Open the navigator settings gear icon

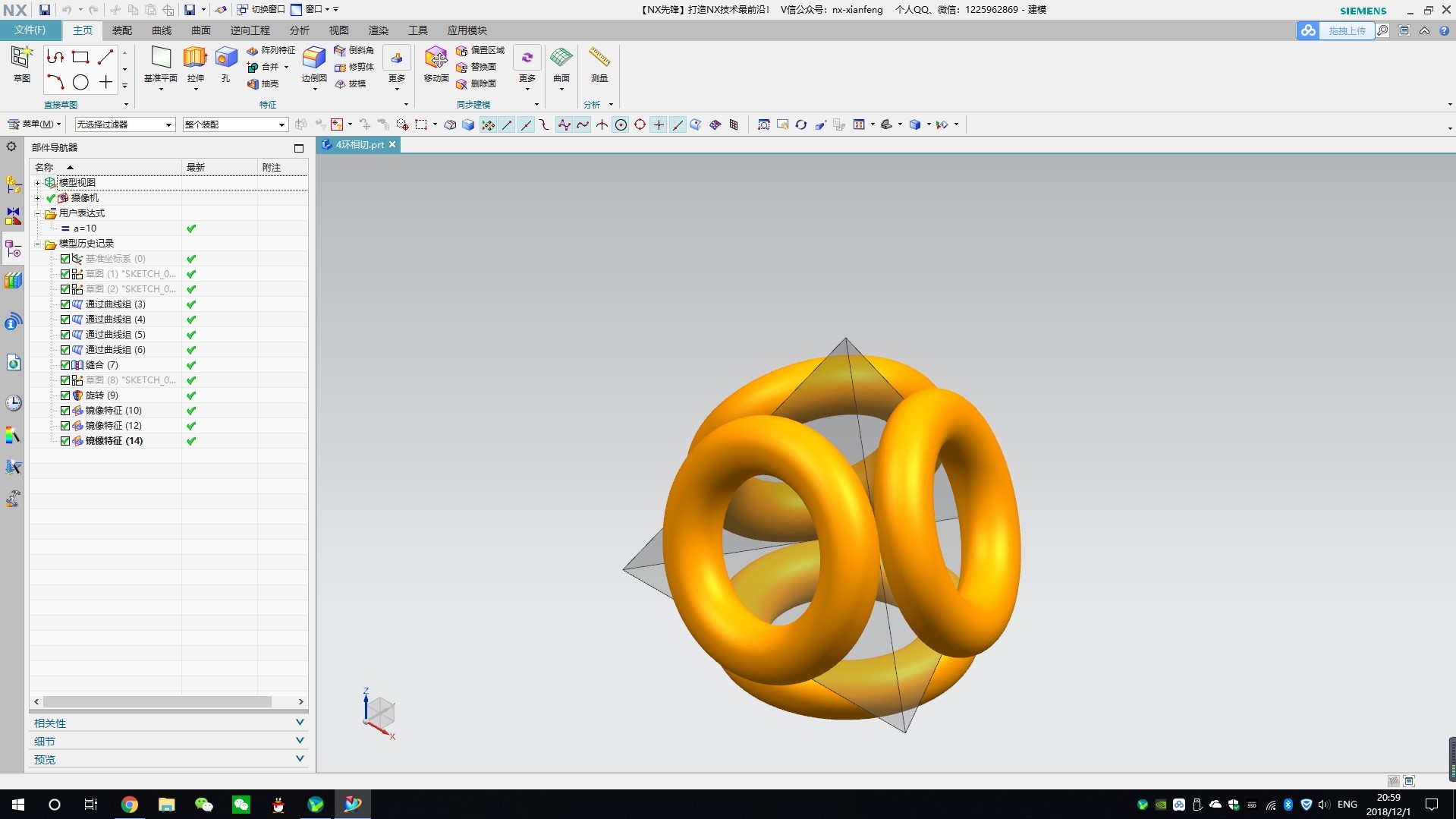click(x=11, y=146)
